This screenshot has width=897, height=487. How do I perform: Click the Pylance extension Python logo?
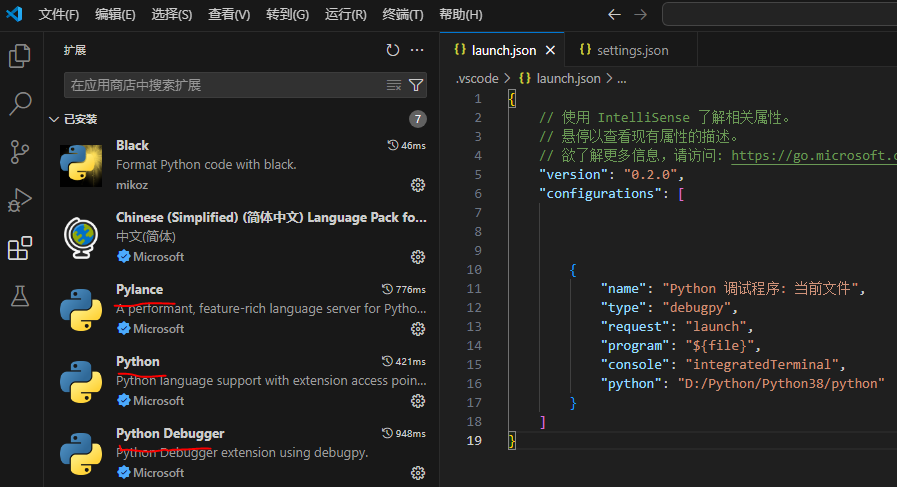[81, 310]
